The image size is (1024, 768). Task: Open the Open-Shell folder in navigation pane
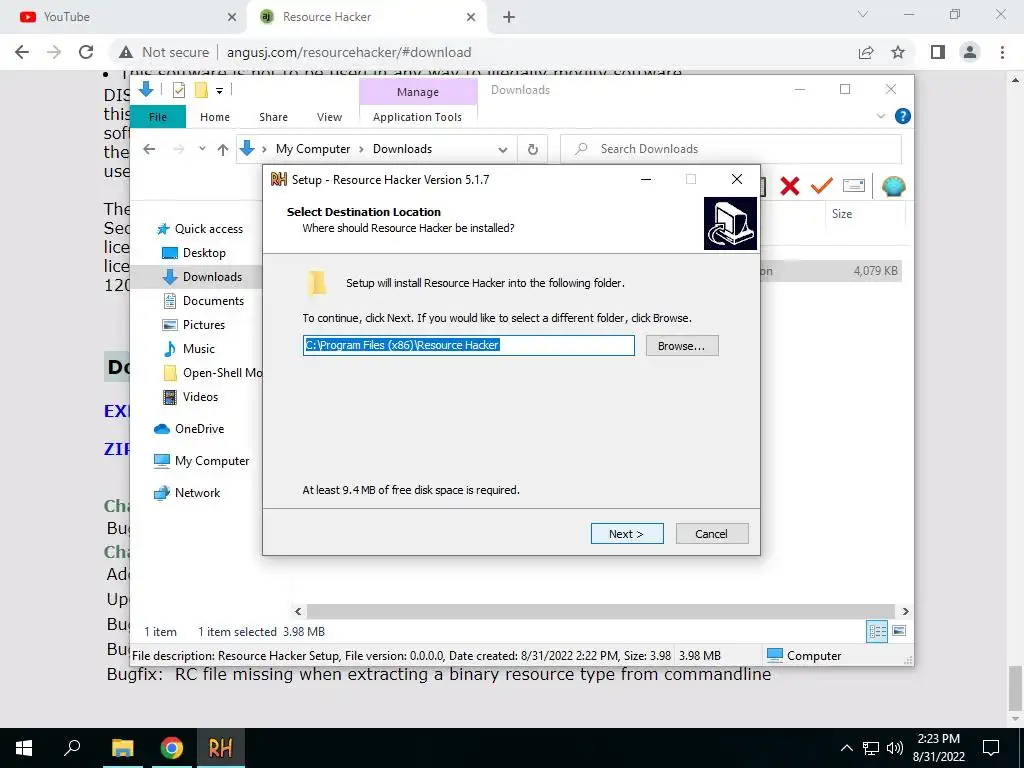(212, 373)
